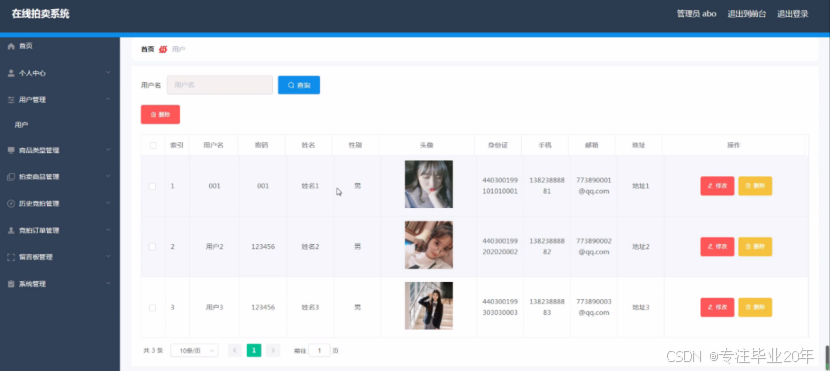
Task: Click ID cell 440300199202020002
Action: tap(500, 247)
